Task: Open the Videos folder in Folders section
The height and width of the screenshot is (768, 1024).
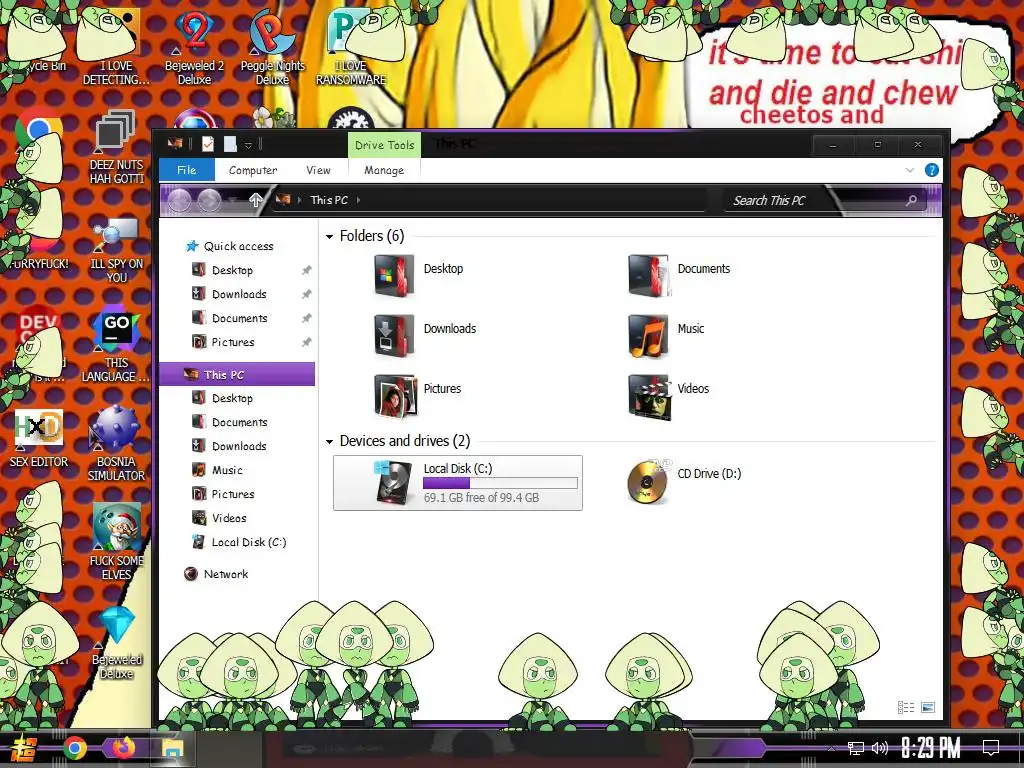Action: [x=668, y=394]
